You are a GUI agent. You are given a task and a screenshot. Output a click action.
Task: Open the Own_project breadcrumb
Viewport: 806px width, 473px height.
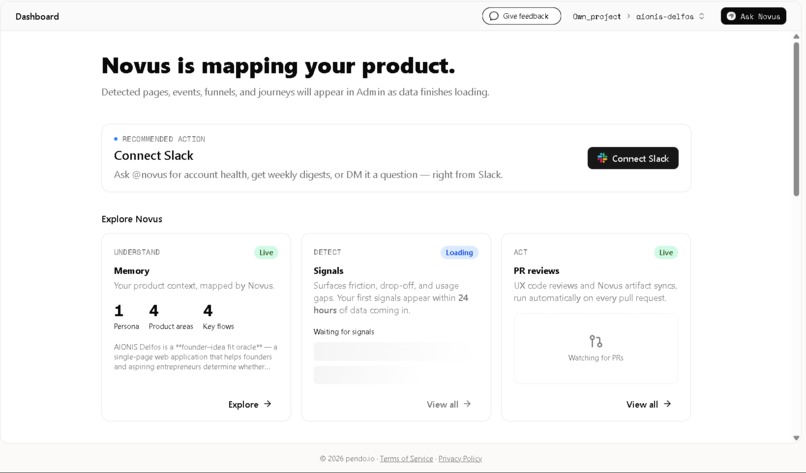(x=596, y=16)
